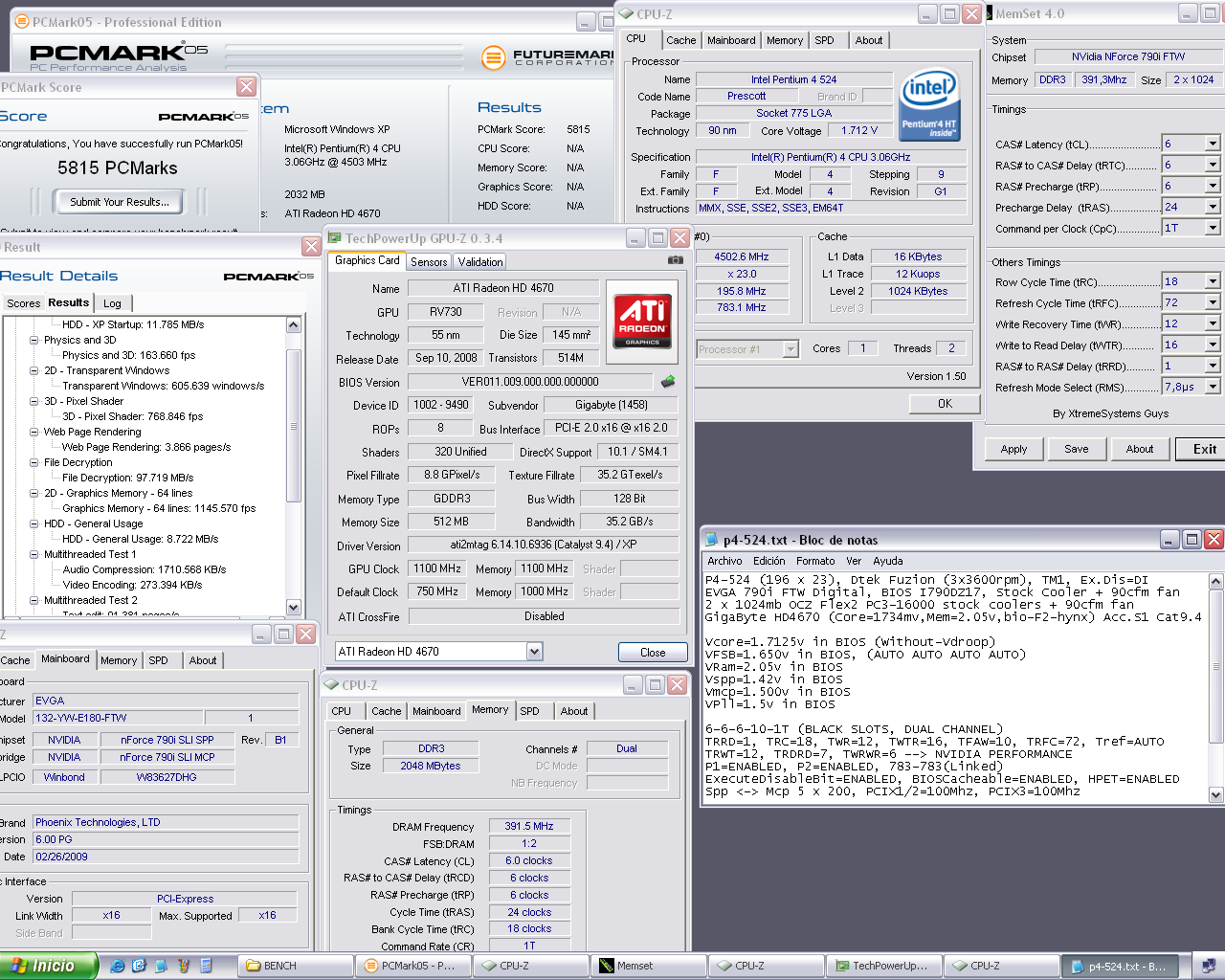Screen dimensions: 1225x980
Task: Click the Intel Pentium 4 524 name field
Action: tap(793, 79)
